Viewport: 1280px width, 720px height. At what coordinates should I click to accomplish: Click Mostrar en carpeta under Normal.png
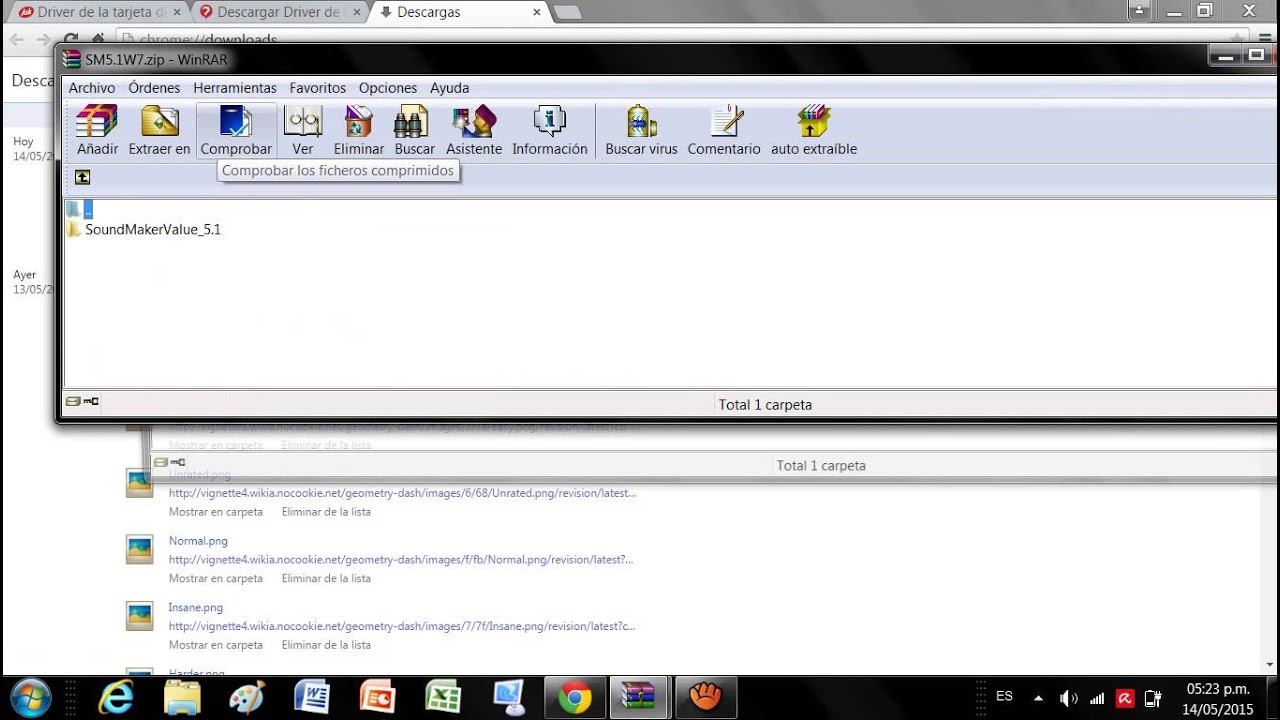[216, 578]
